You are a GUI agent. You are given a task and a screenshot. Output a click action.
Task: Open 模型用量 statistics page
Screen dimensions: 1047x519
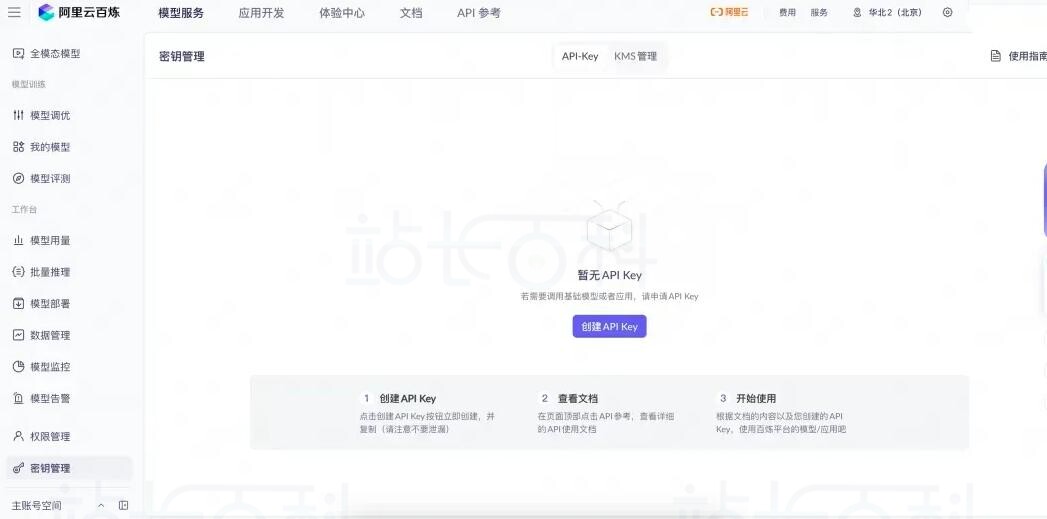click(49, 241)
